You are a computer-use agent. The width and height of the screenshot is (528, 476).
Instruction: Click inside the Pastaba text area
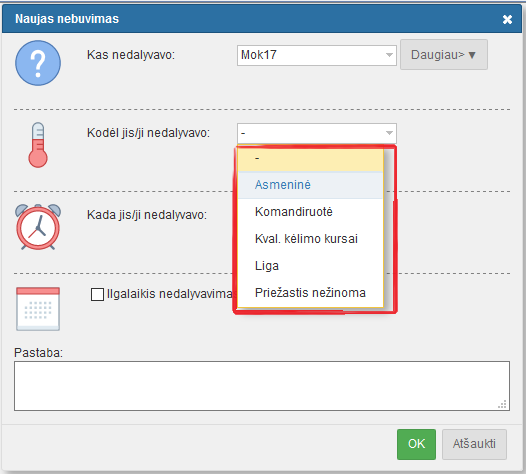262,386
